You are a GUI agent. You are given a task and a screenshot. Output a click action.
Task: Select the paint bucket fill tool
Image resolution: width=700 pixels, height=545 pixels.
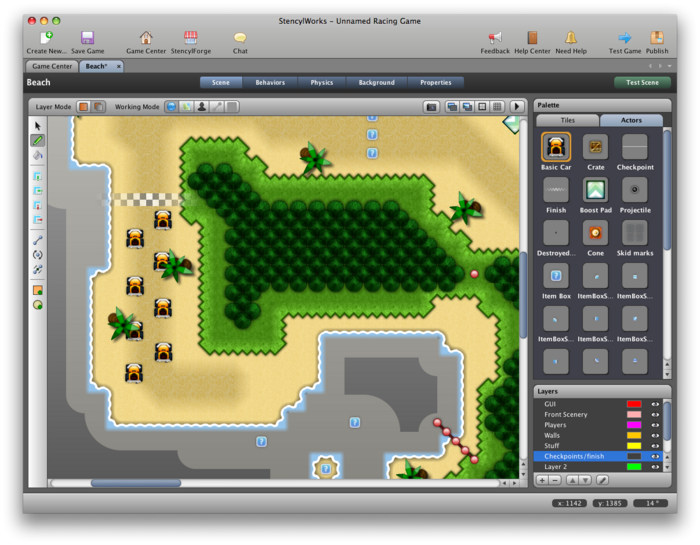38,155
